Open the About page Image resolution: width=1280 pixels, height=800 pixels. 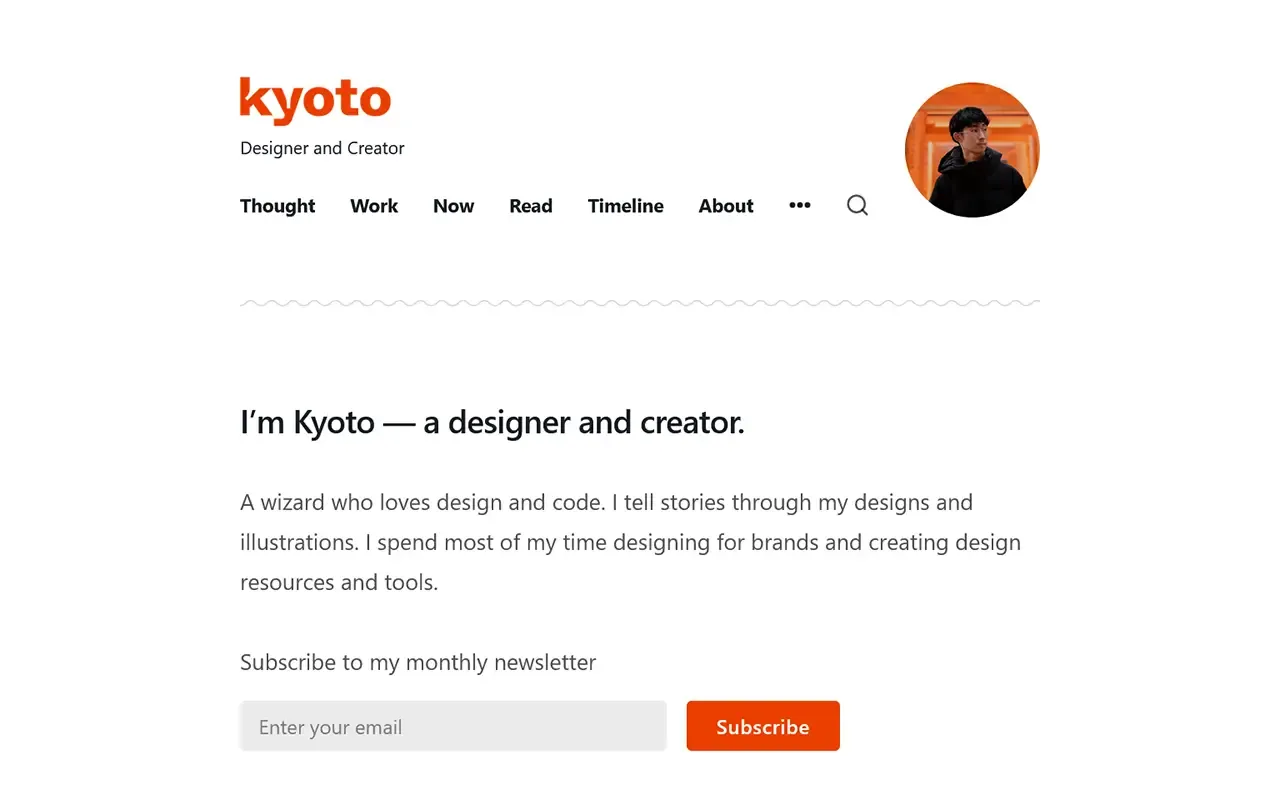(725, 206)
